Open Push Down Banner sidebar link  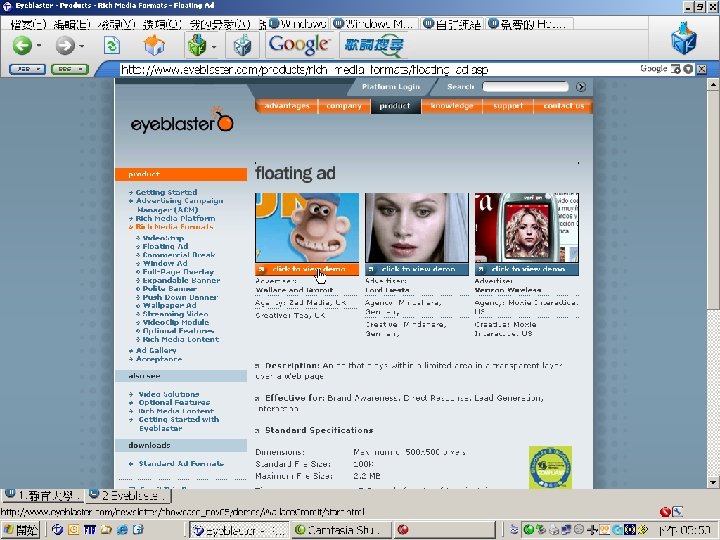pos(180,297)
